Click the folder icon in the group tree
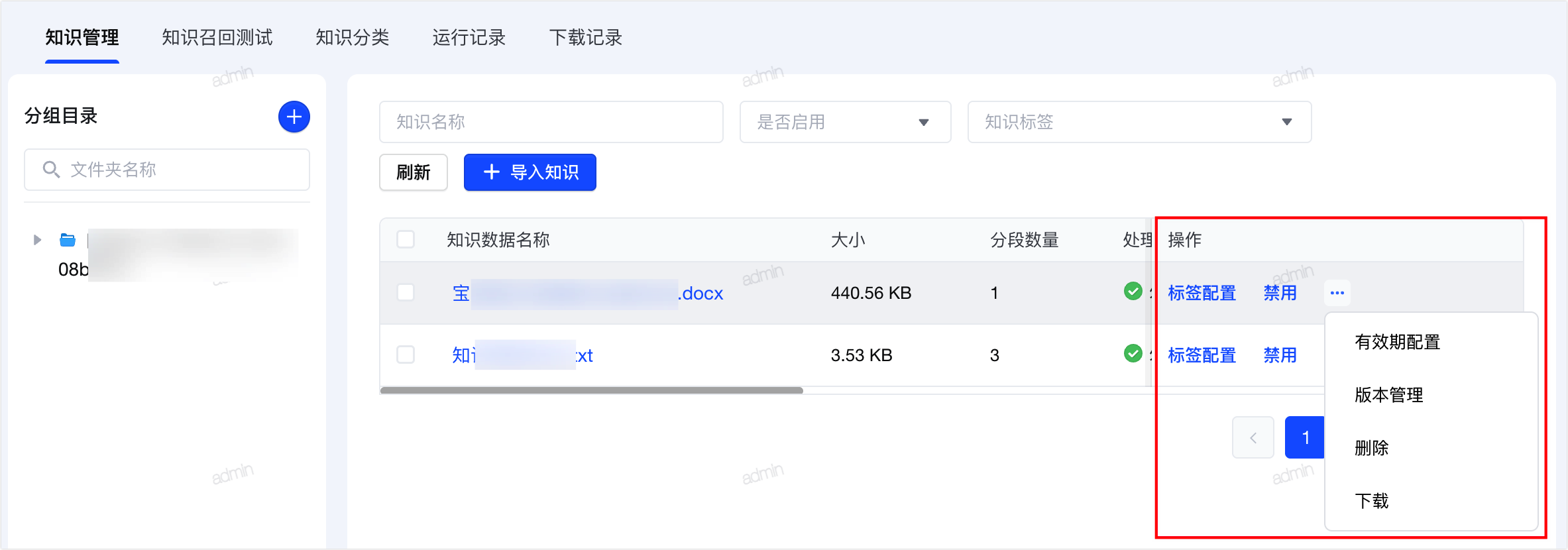1568x550 pixels. pos(68,239)
